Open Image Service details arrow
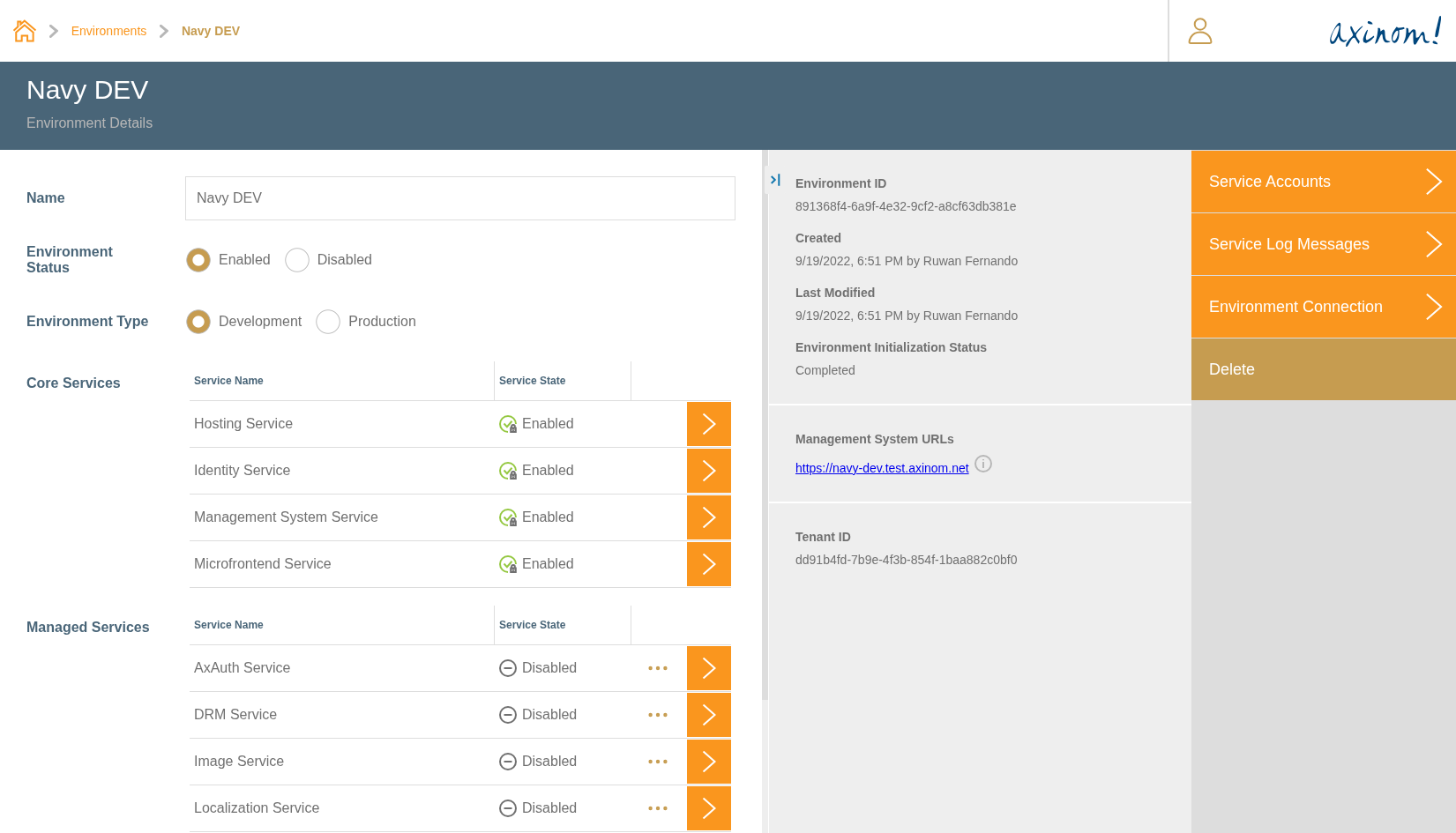The image size is (1456, 833). click(709, 762)
